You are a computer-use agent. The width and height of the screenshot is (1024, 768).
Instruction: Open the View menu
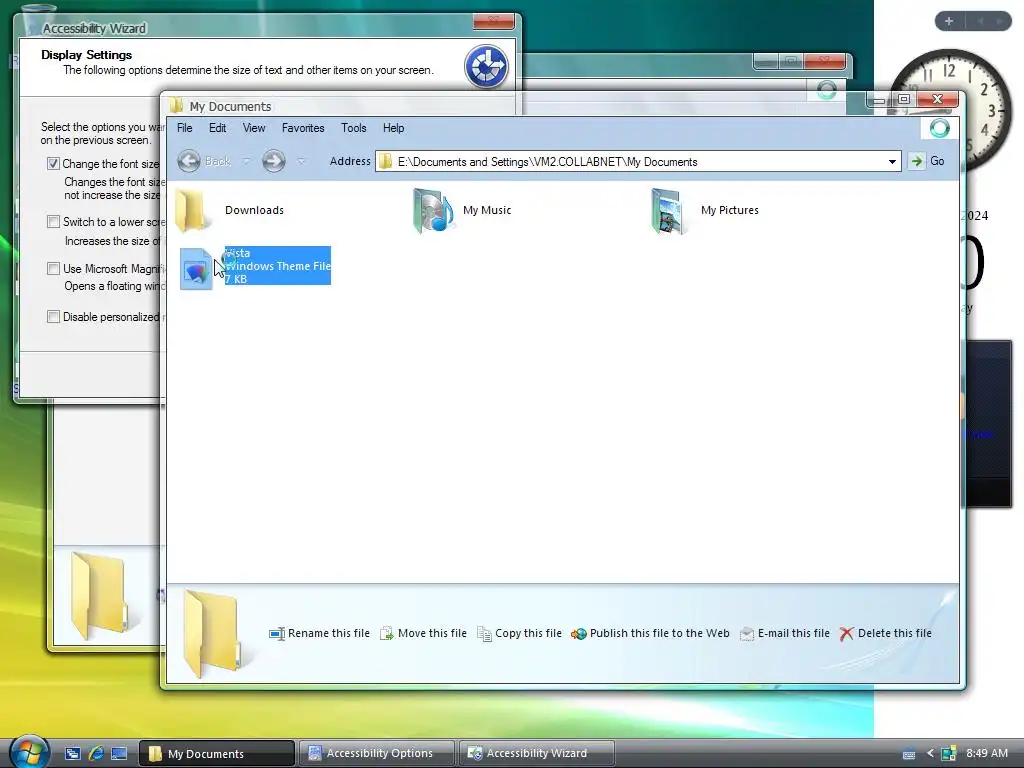[254, 128]
